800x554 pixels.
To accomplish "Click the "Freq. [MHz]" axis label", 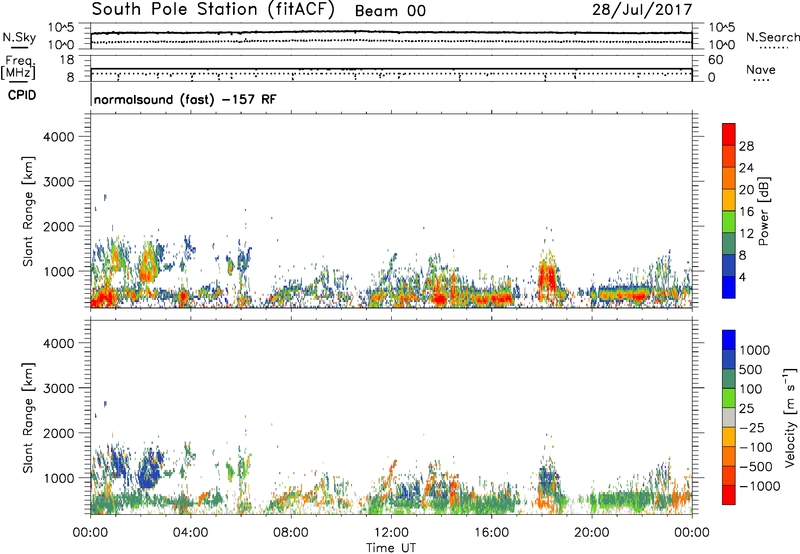I will [18, 67].
